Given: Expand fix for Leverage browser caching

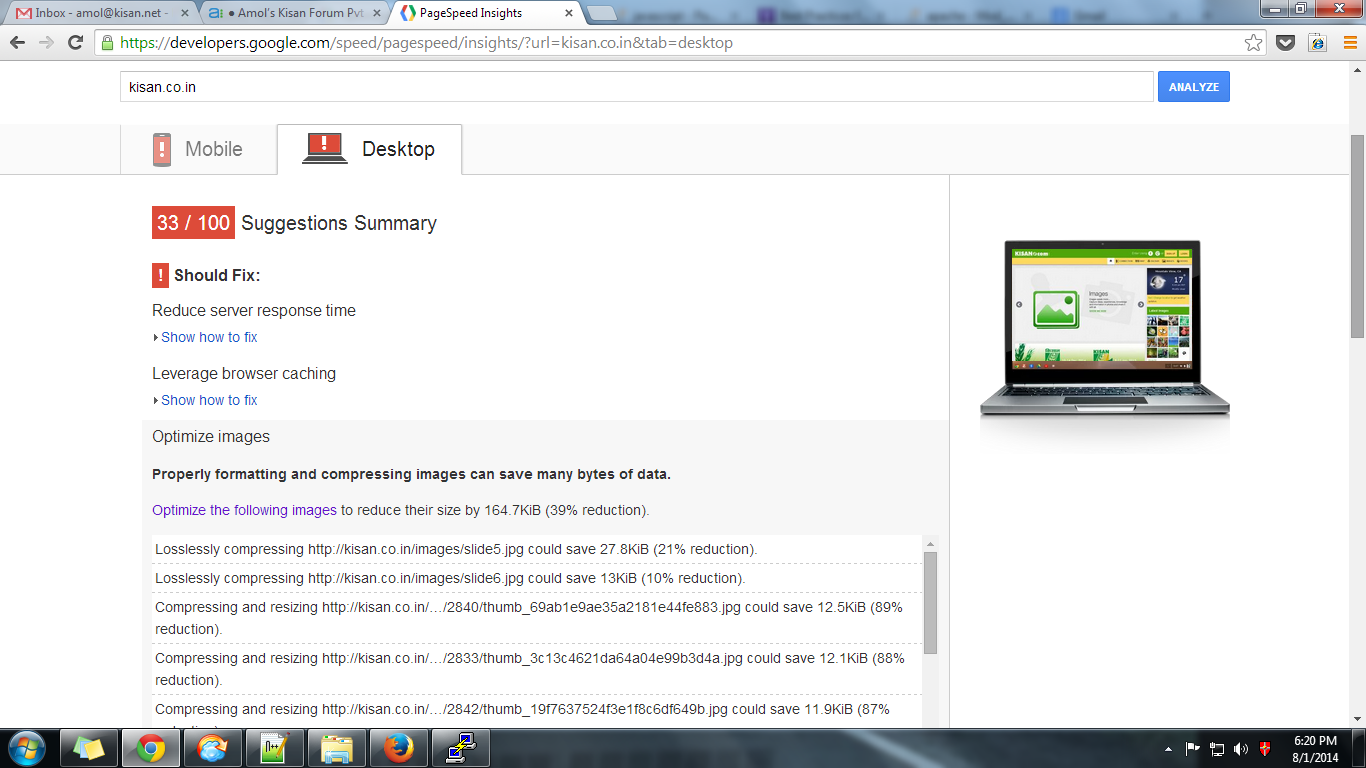Looking at the screenshot, I should 209,400.
